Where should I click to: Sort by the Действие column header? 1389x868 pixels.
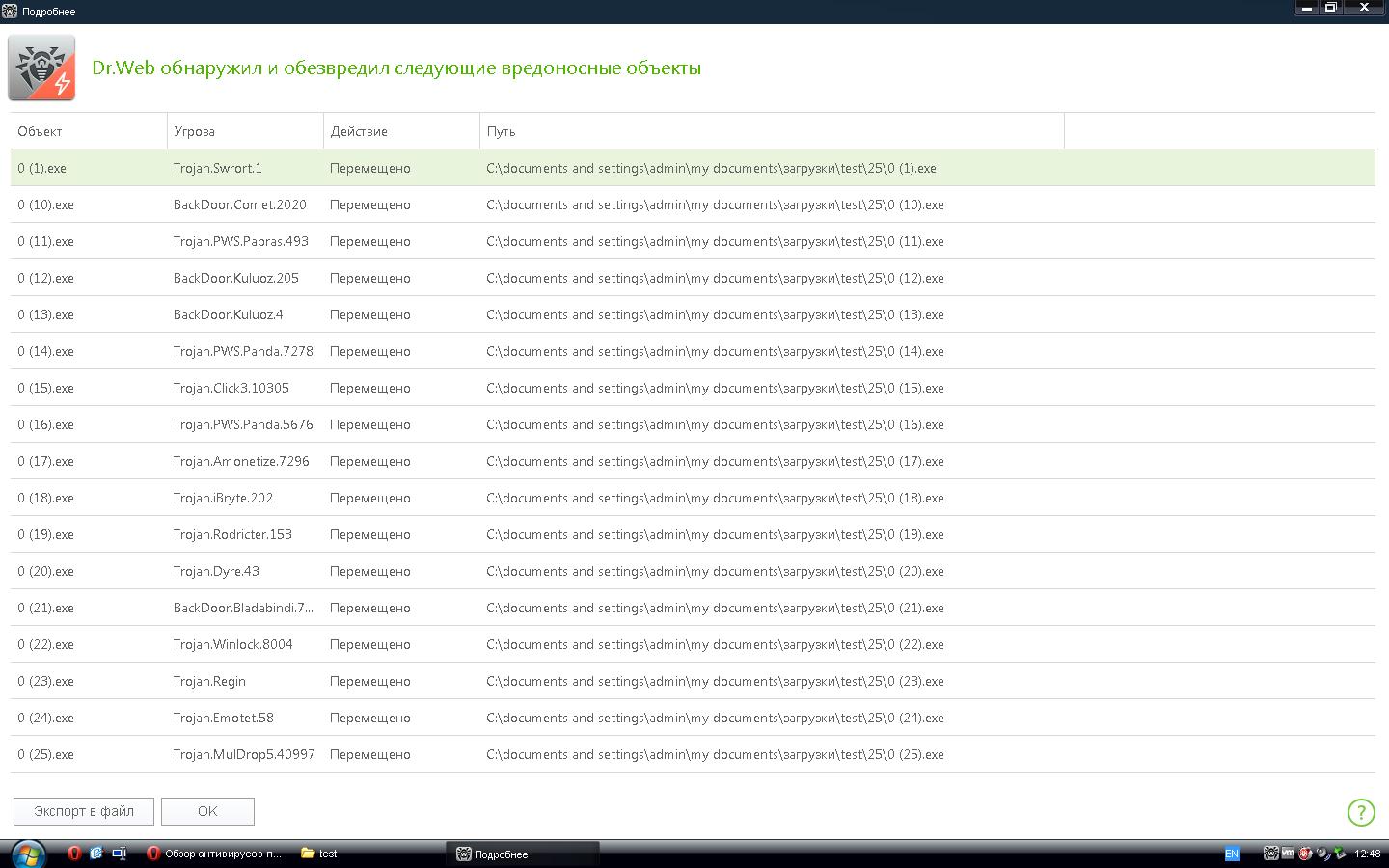[401, 131]
